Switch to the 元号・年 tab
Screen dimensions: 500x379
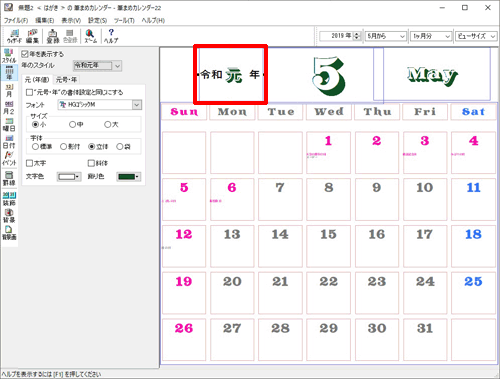[x=66, y=80]
